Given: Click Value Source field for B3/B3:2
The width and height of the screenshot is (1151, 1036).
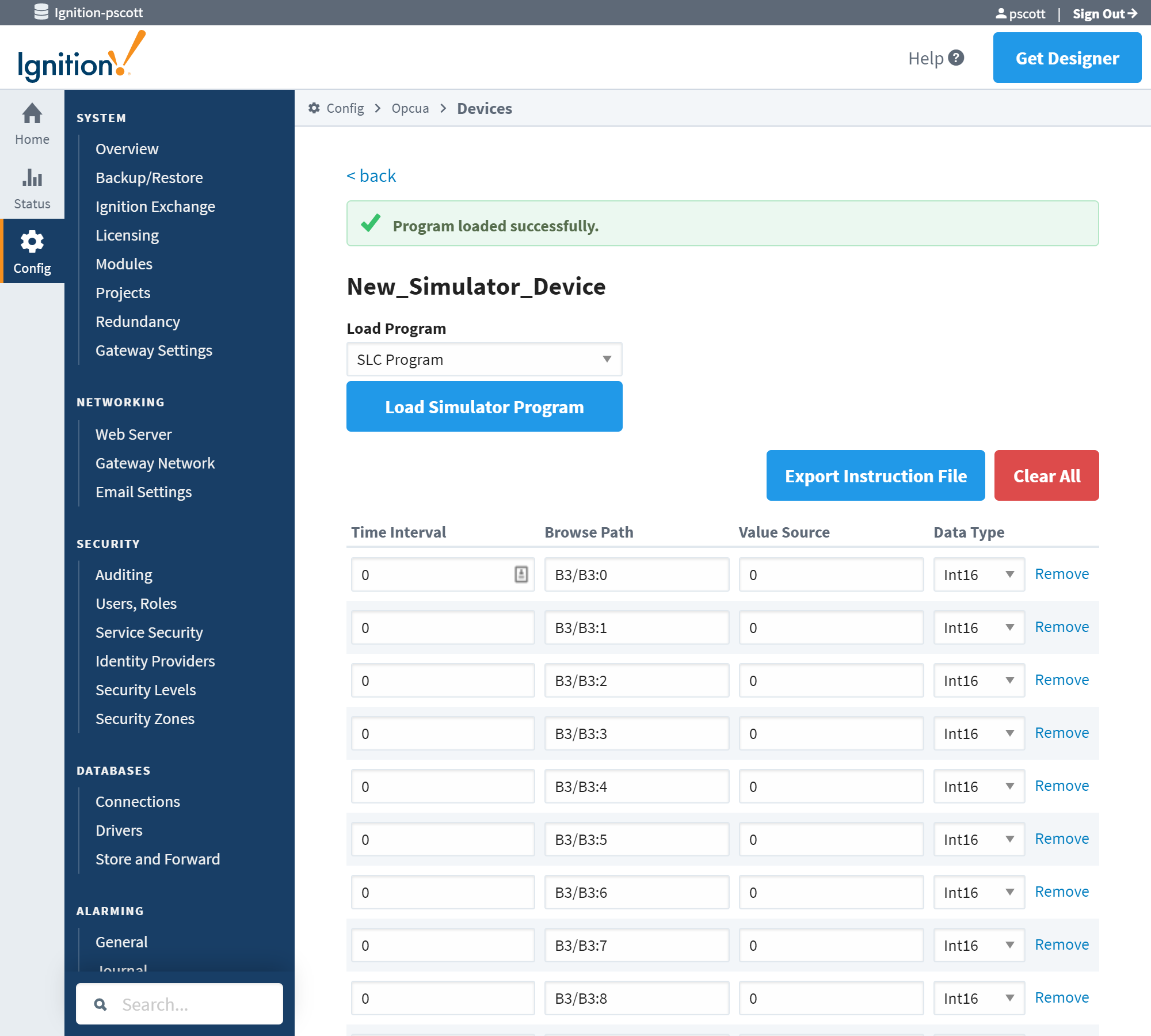Looking at the screenshot, I should [831, 680].
